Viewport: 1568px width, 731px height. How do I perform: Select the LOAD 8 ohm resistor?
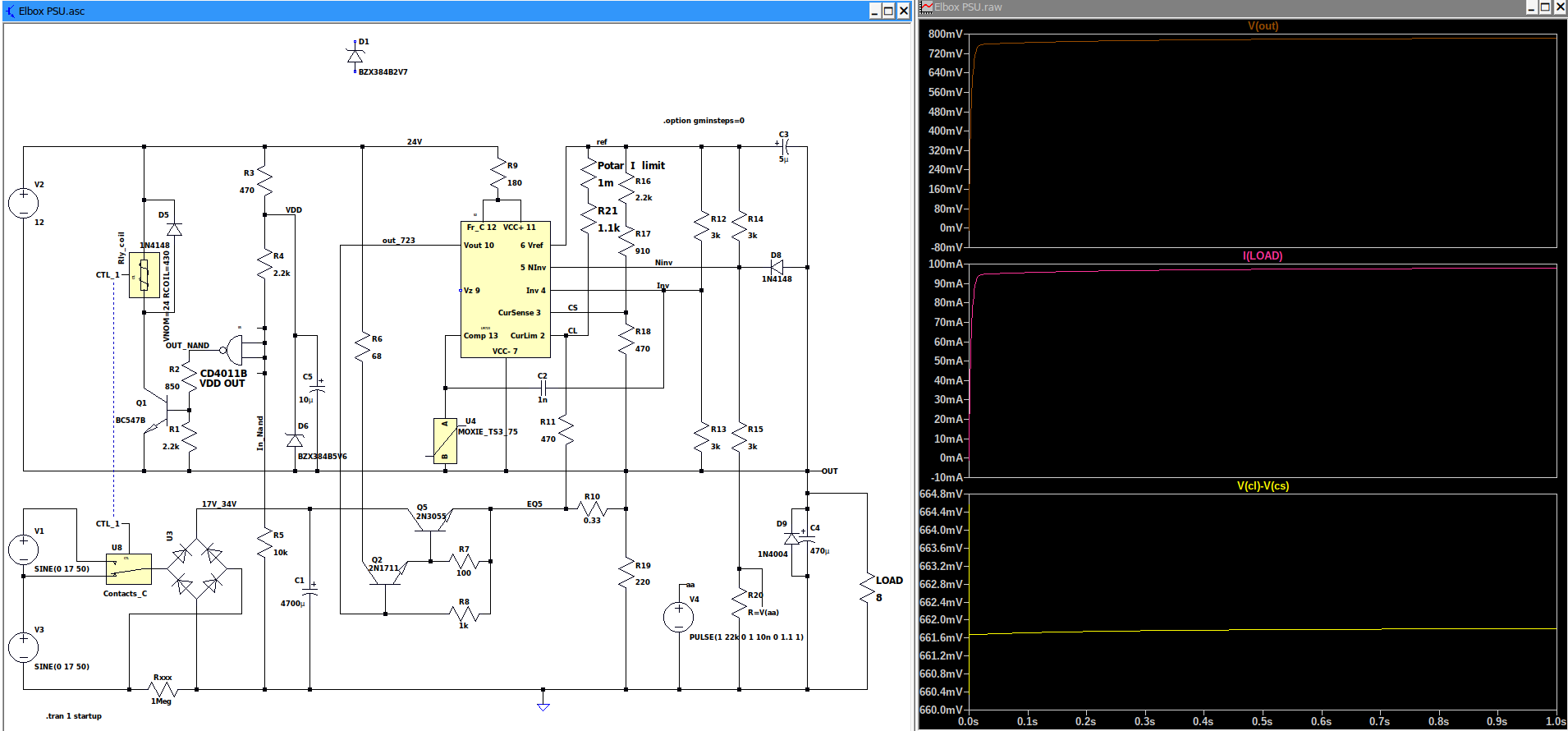pyautogui.click(x=867, y=589)
